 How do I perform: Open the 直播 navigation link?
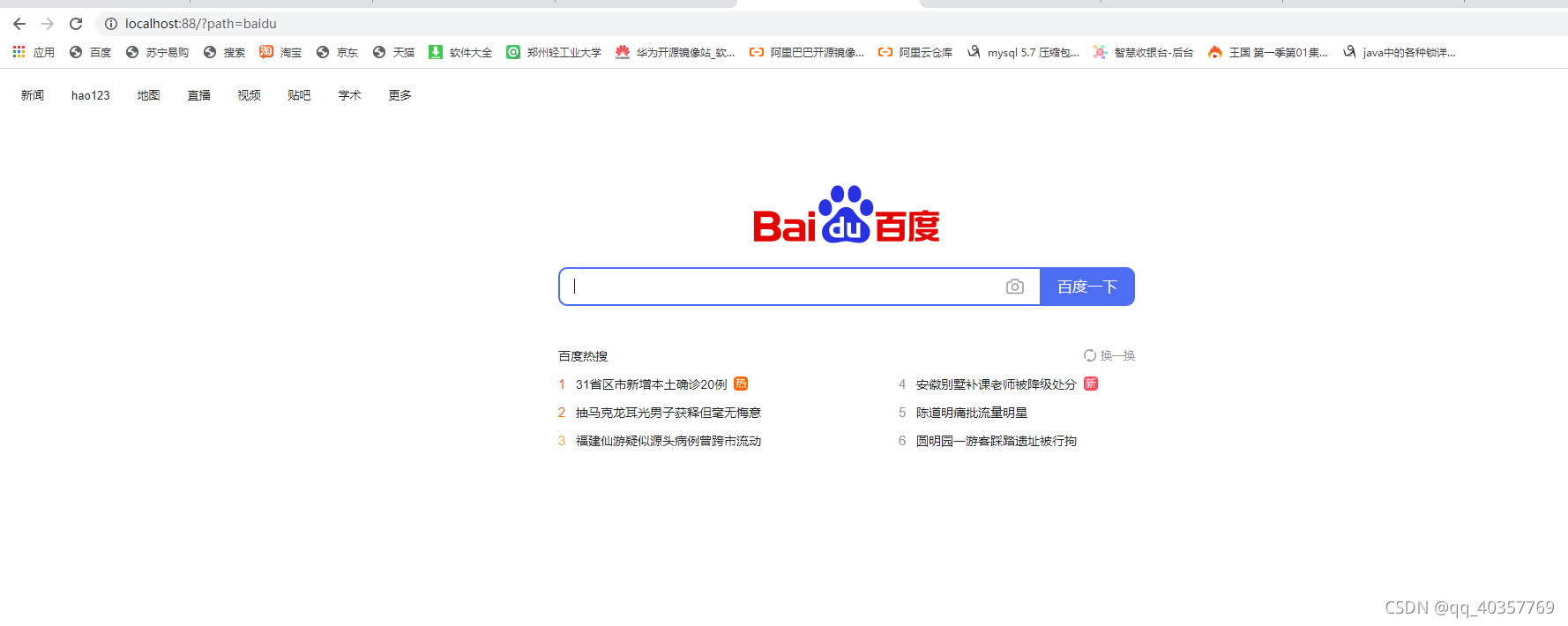click(x=198, y=95)
